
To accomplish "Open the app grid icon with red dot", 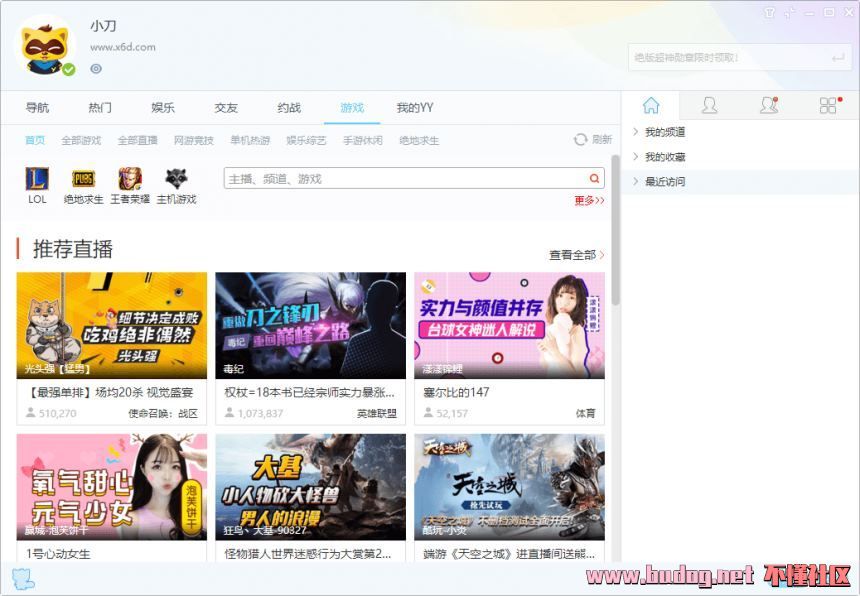I will click(x=828, y=106).
